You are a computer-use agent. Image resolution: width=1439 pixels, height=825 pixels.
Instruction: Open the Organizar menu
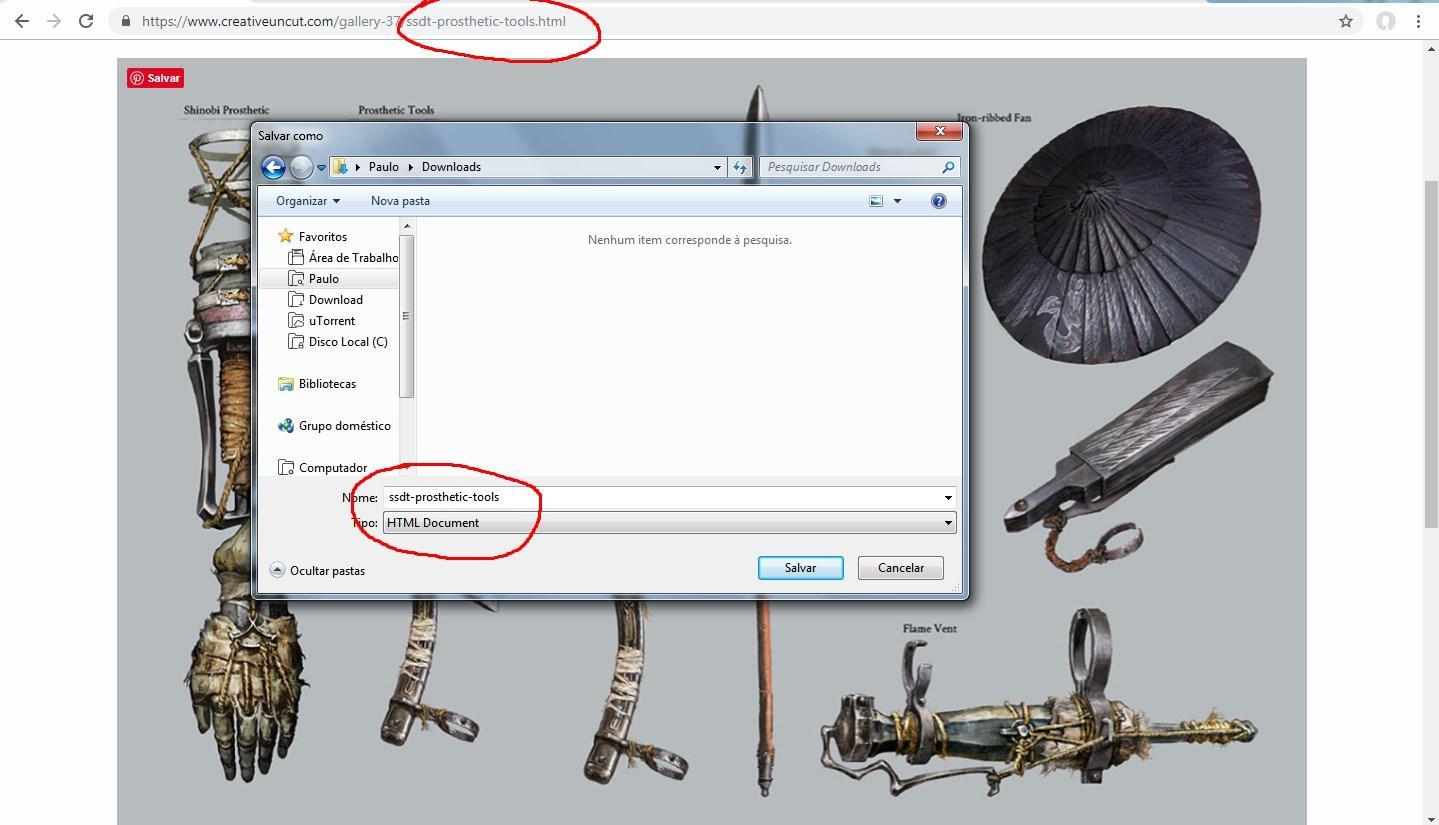[x=308, y=201]
